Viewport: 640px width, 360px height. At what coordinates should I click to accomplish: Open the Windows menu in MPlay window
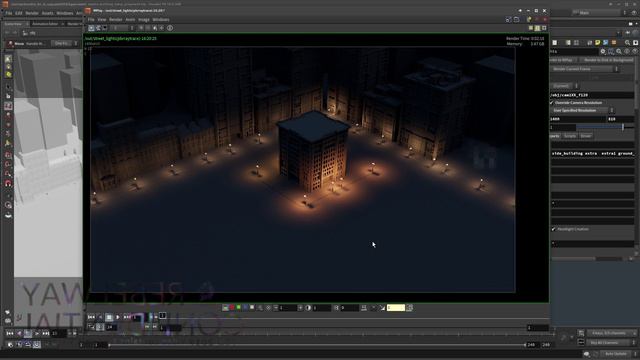(161, 20)
